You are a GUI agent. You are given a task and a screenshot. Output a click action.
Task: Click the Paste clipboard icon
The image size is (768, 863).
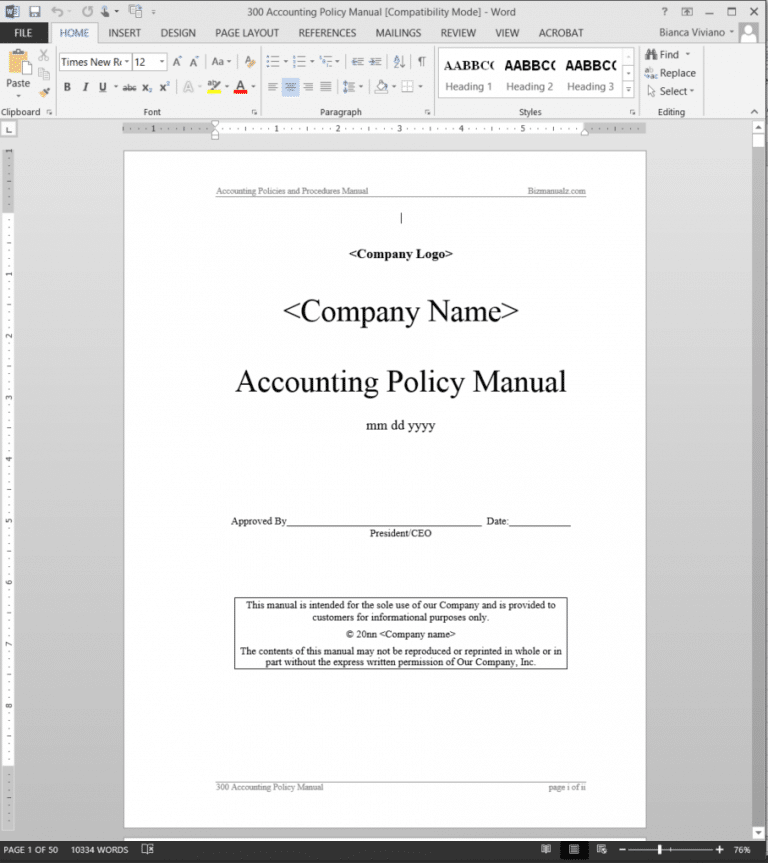tap(18, 62)
